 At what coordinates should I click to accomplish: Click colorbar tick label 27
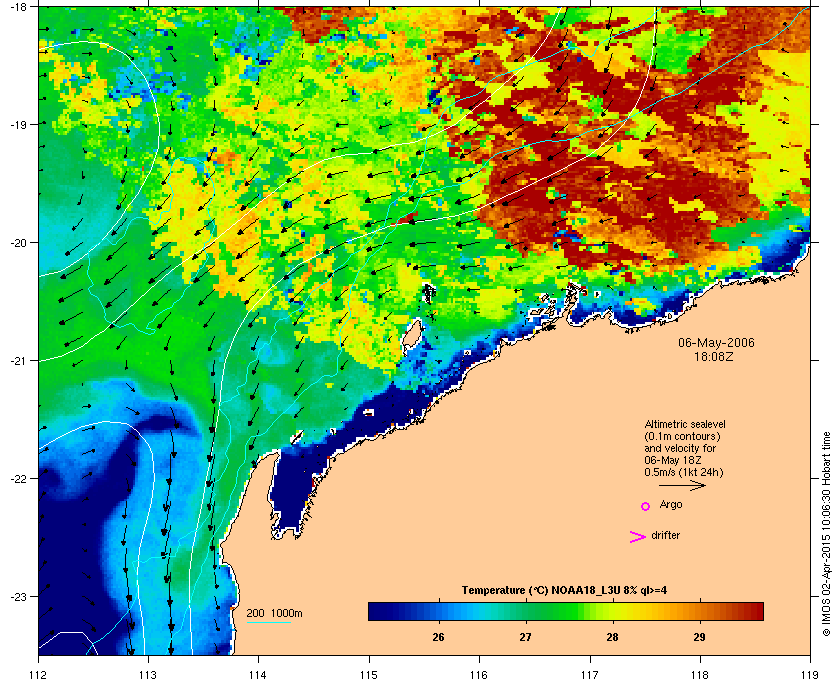tap(526, 638)
